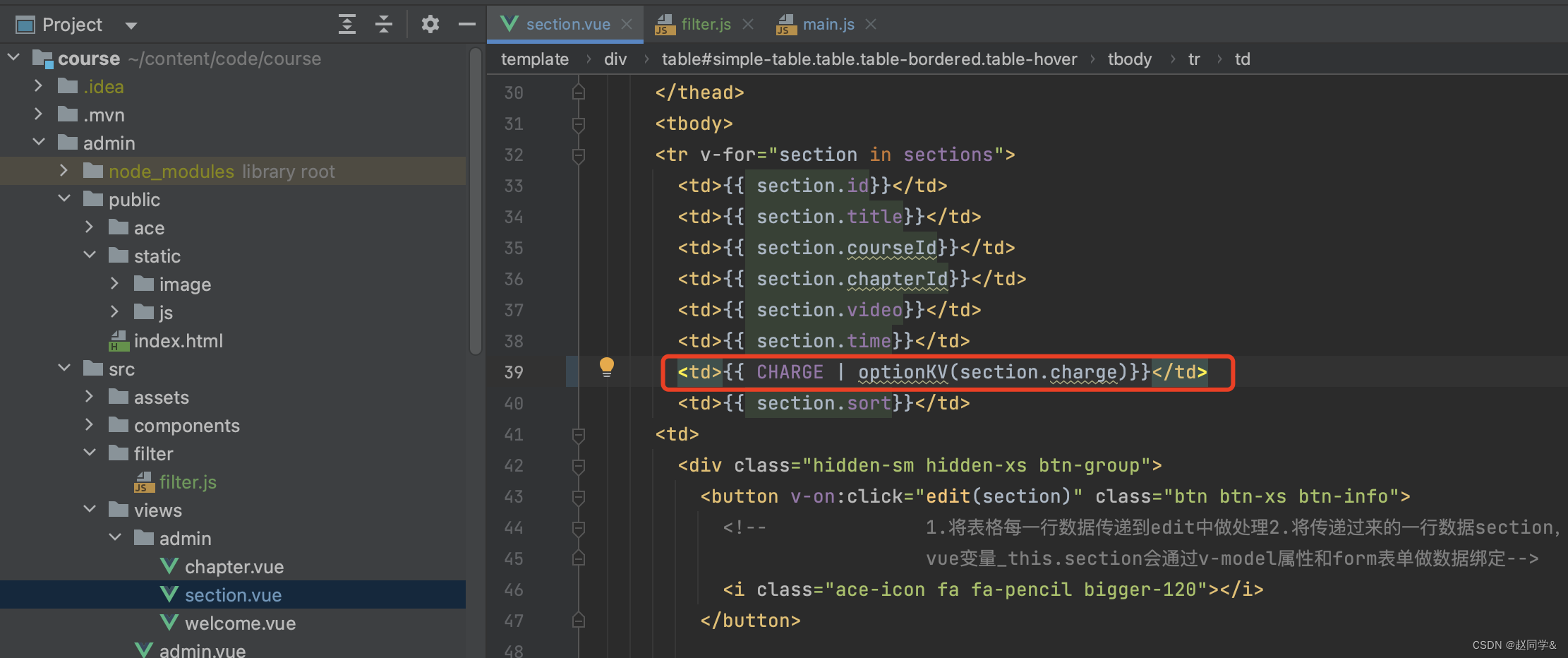Fold the td block at line 41
The height and width of the screenshot is (658, 1568).
tap(579, 435)
